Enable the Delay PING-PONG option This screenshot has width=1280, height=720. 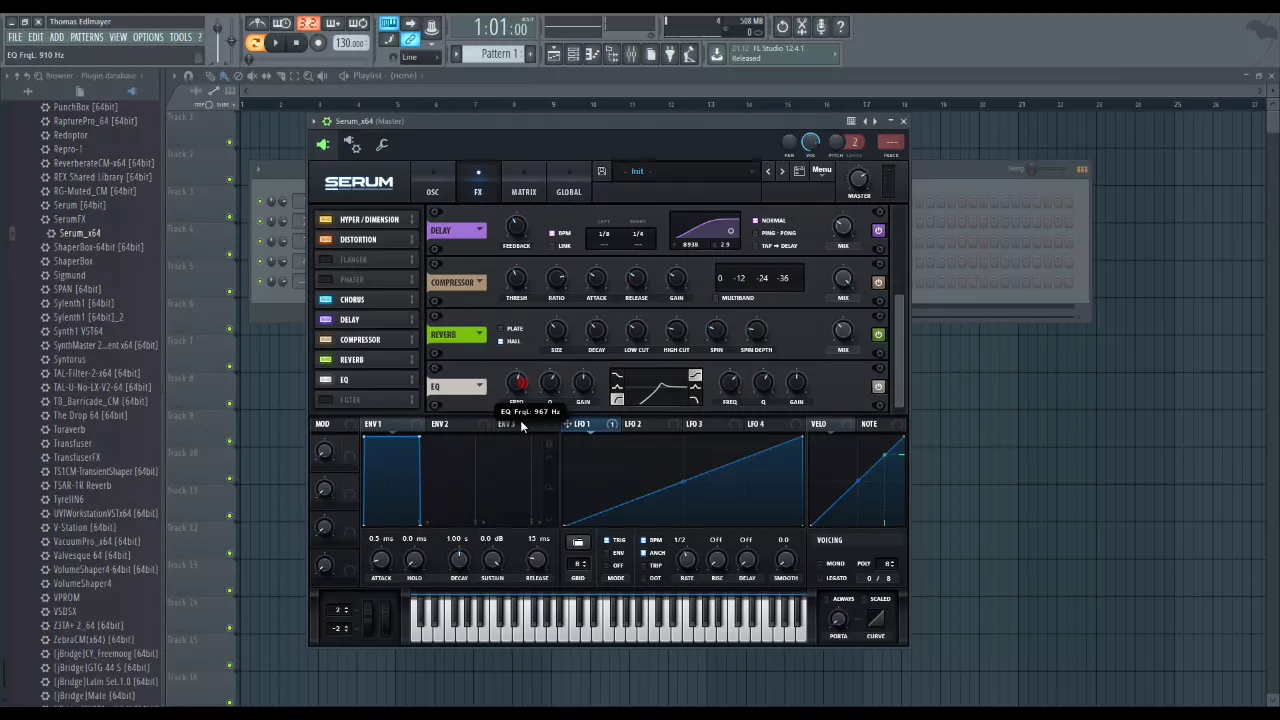coord(757,233)
